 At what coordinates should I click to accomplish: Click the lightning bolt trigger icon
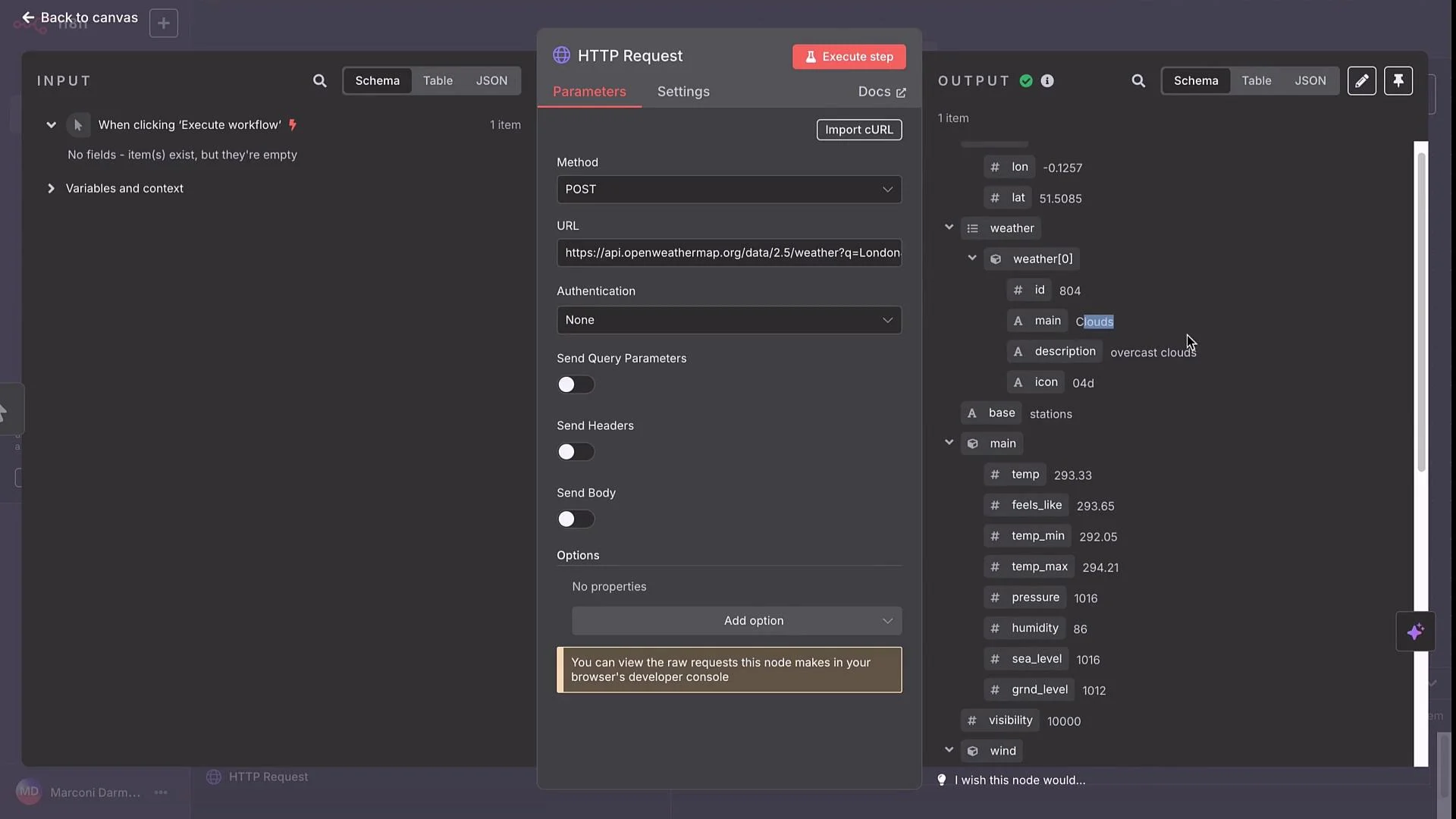293,124
